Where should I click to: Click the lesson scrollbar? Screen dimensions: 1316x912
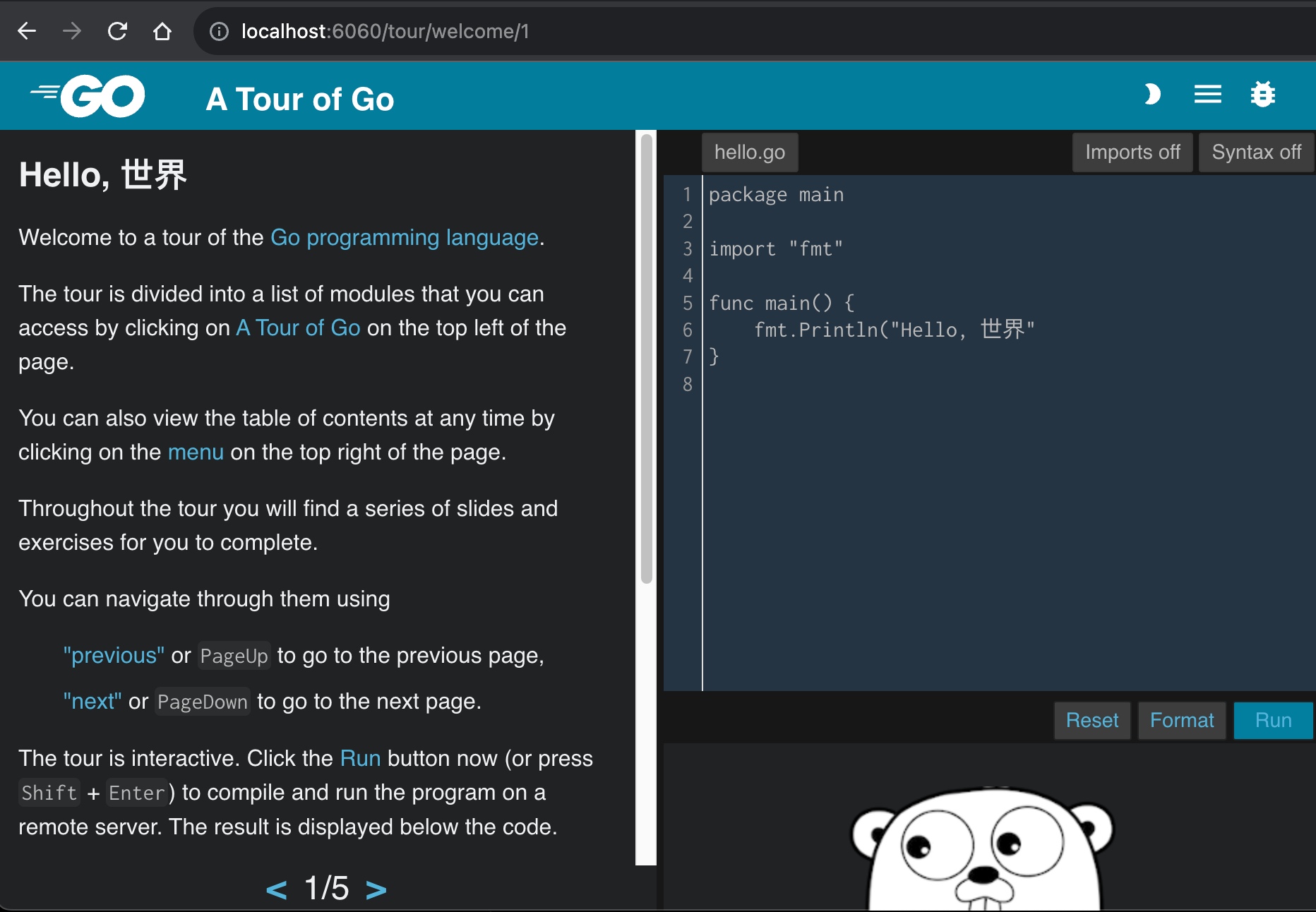(645, 353)
